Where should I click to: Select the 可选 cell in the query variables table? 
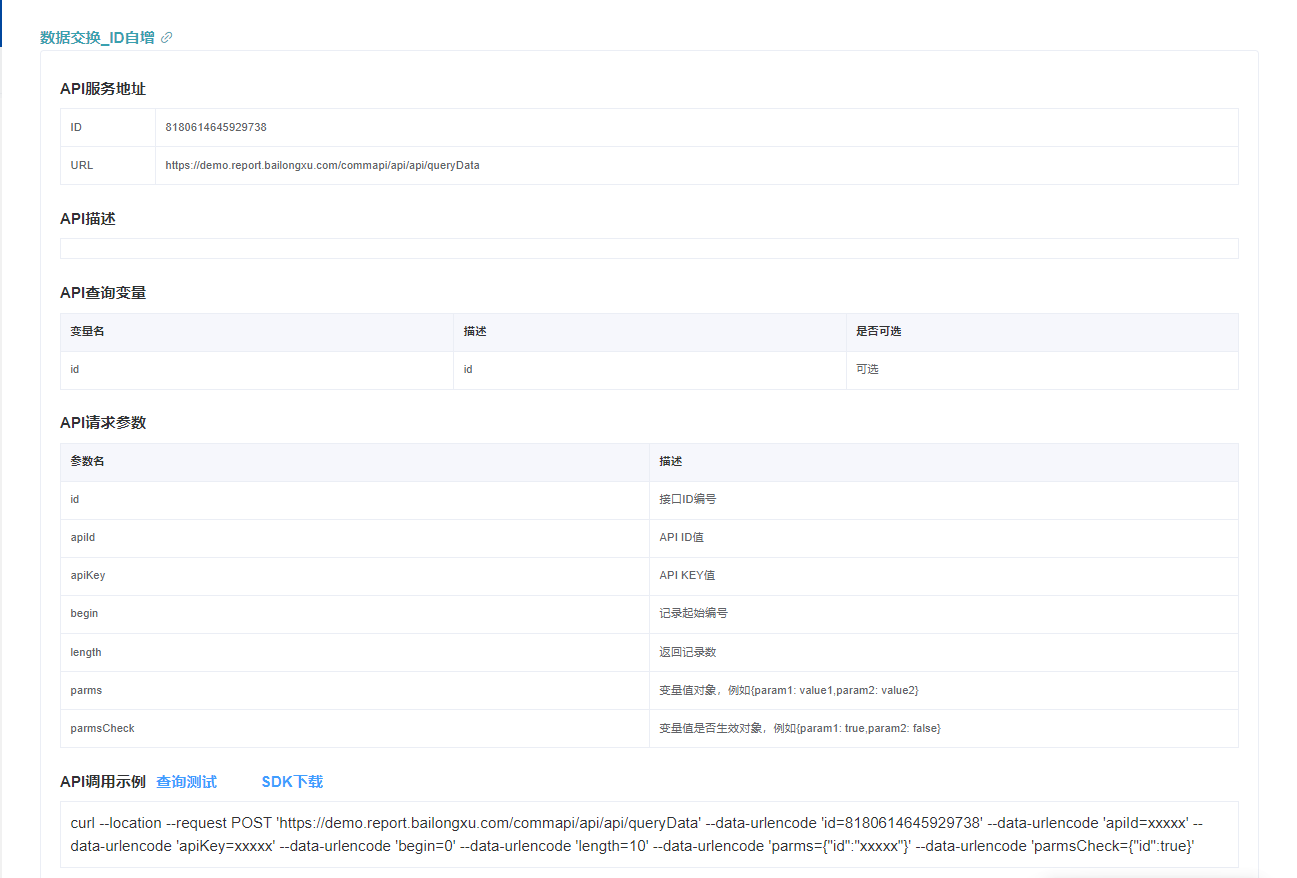tap(867, 370)
